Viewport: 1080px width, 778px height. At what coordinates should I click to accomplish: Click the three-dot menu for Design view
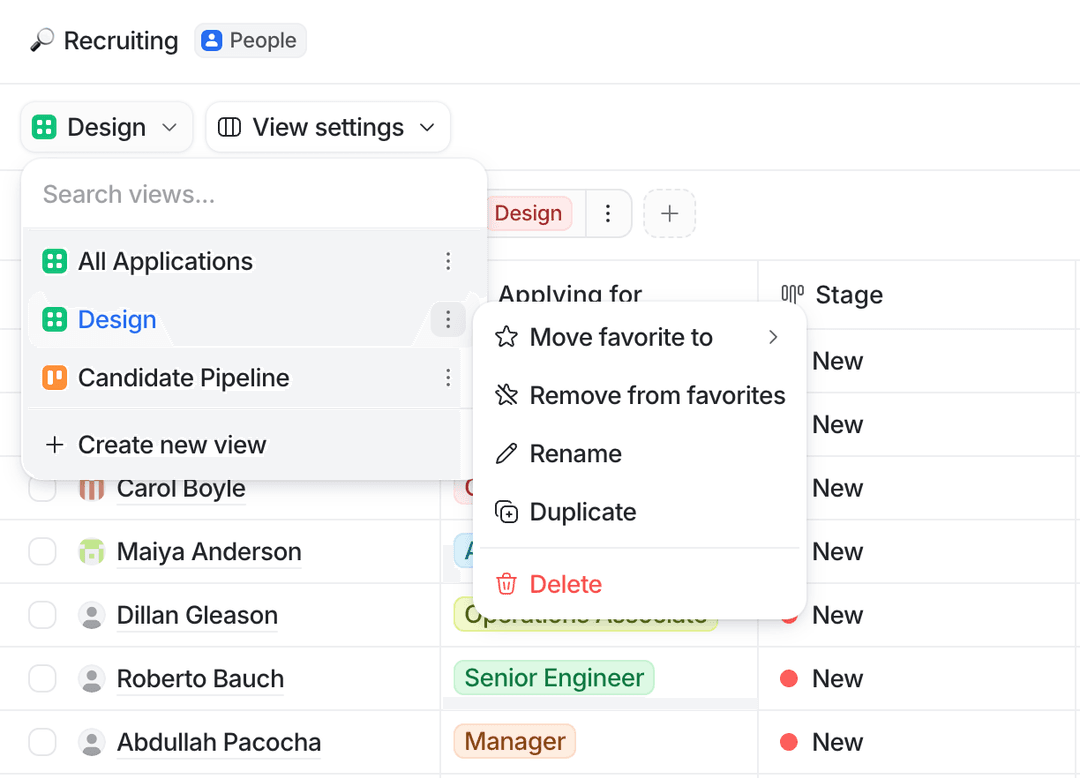point(448,319)
